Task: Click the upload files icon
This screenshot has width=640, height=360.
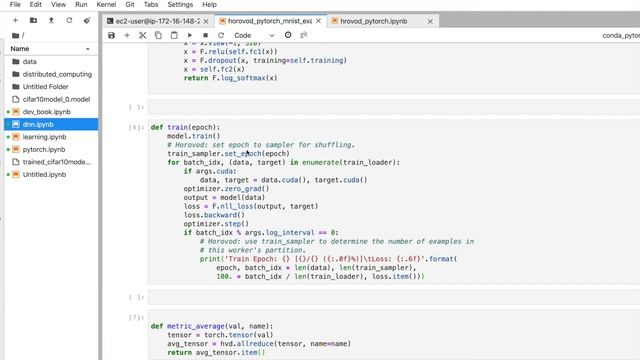Action: pyautogui.click(x=51, y=20)
